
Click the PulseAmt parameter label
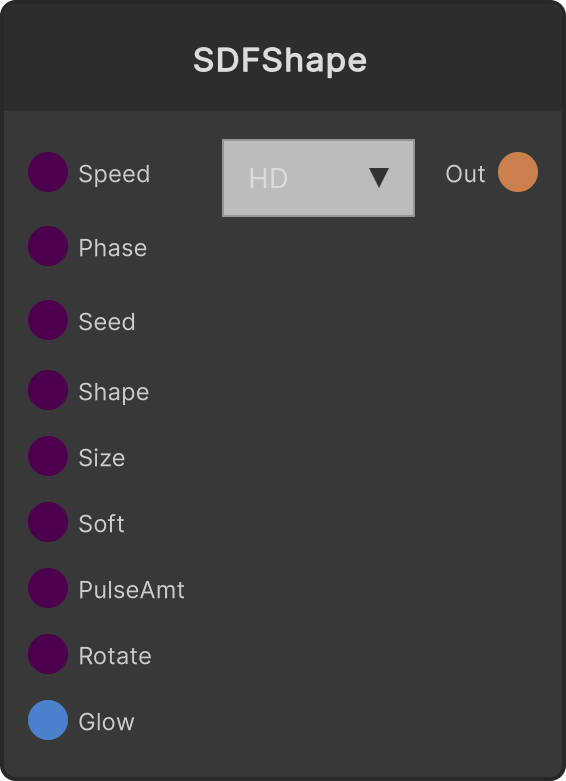[x=132, y=590]
